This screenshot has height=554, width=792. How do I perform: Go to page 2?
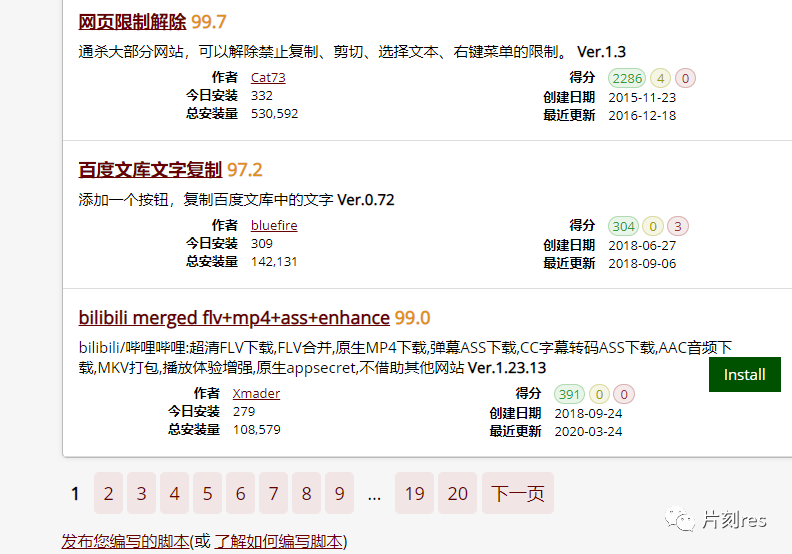[x=108, y=493]
